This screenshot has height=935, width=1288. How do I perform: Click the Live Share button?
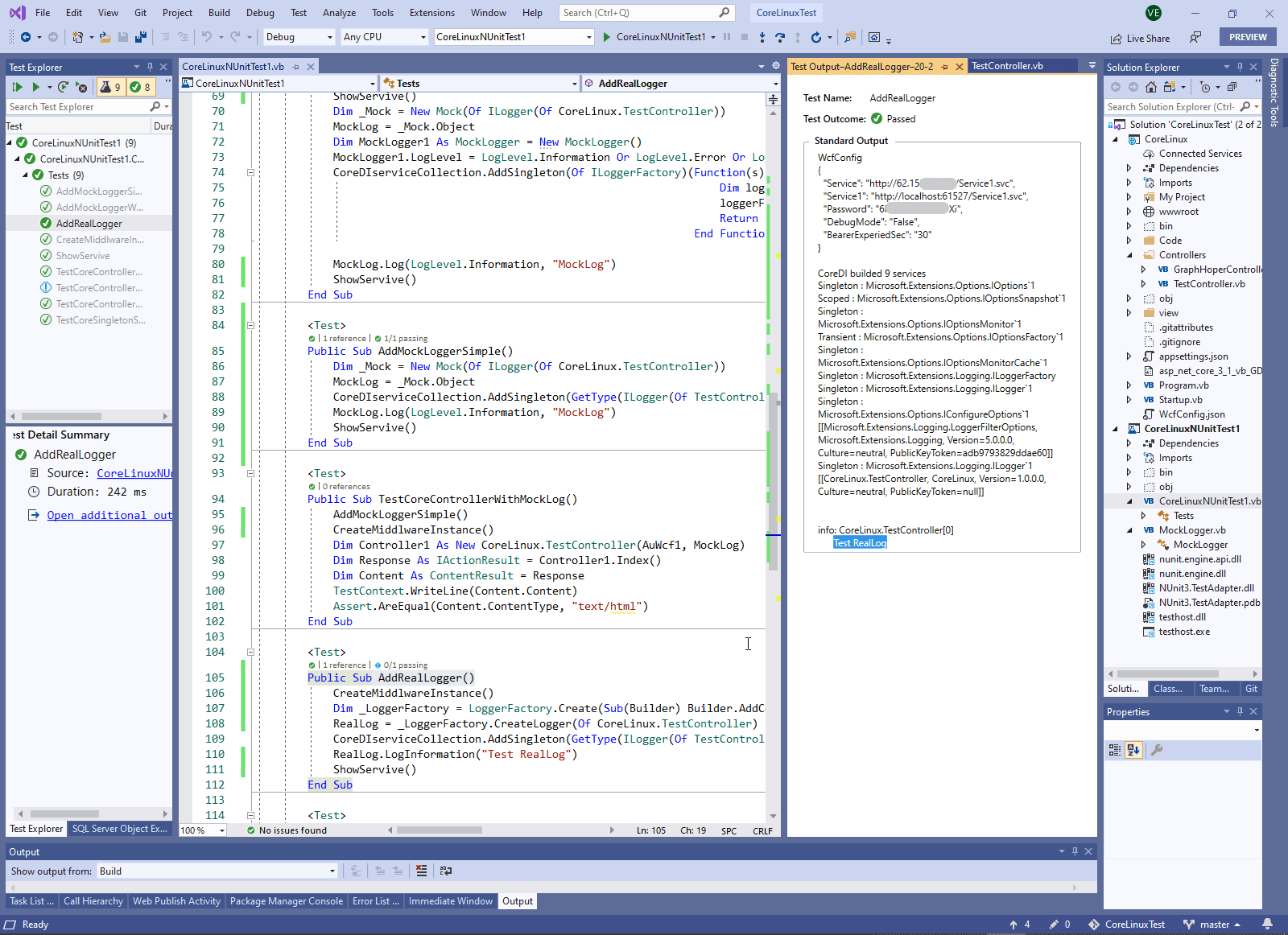click(1140, 38)
